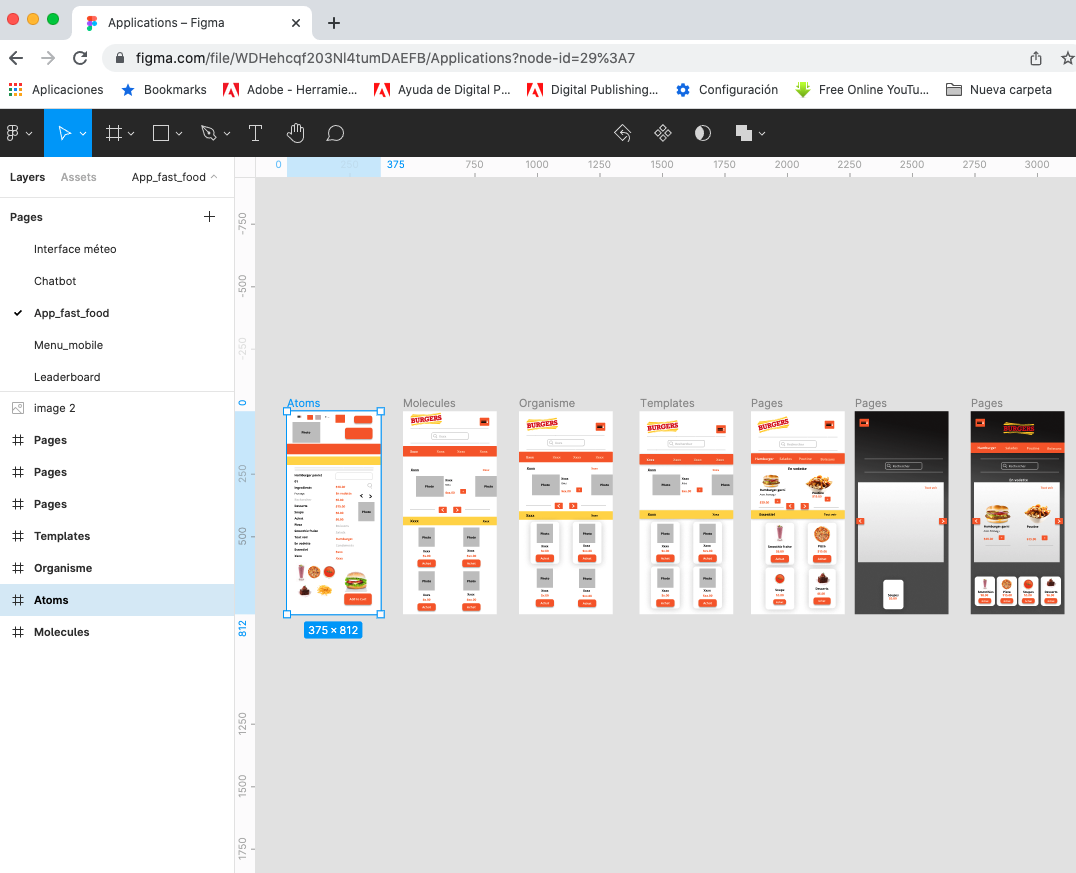The image size is (1076, 873).
Task: Switch to the Assets tab
Action: [x=79, y=177]
